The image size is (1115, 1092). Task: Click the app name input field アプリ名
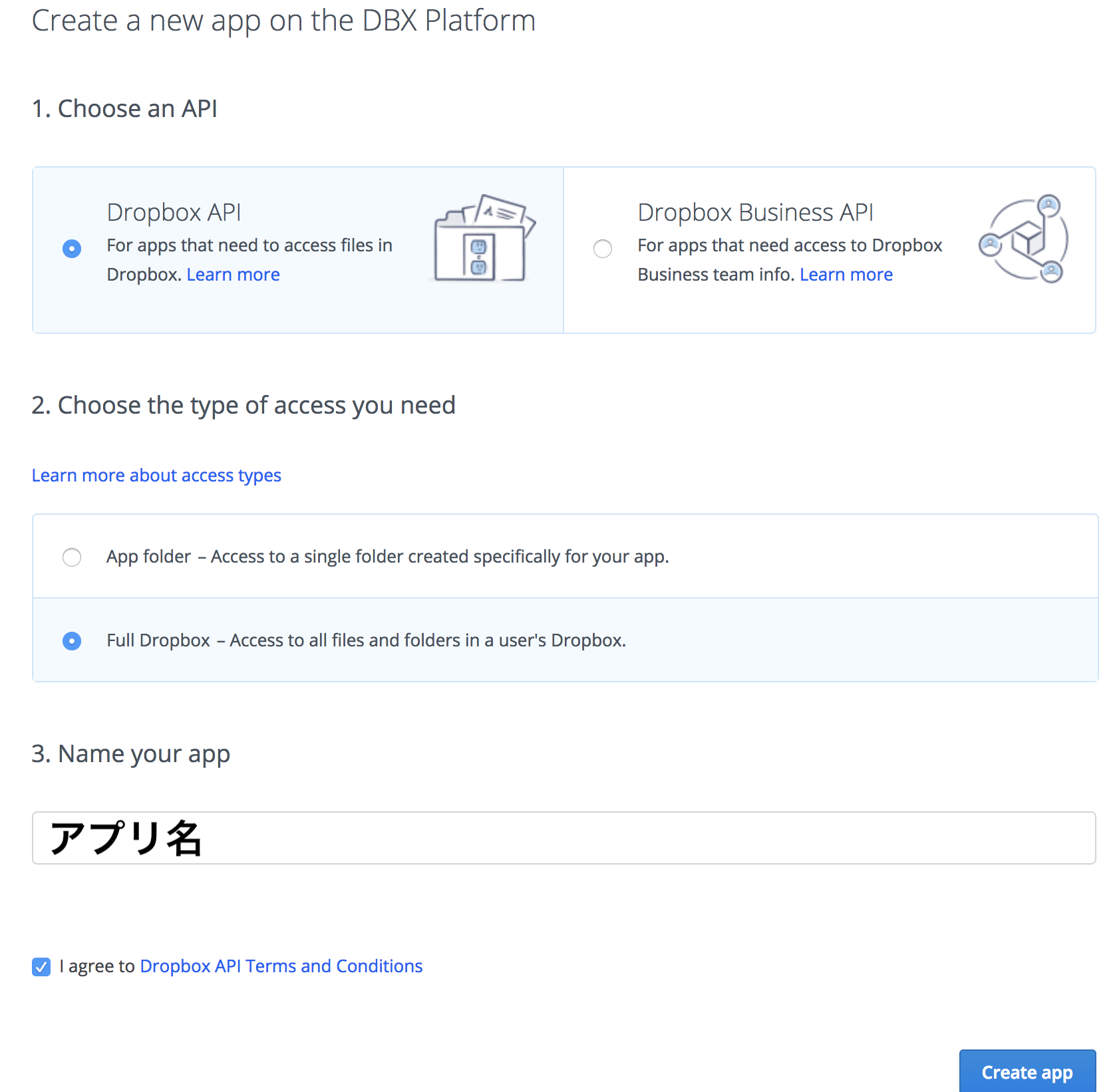[x=559, y=838]
